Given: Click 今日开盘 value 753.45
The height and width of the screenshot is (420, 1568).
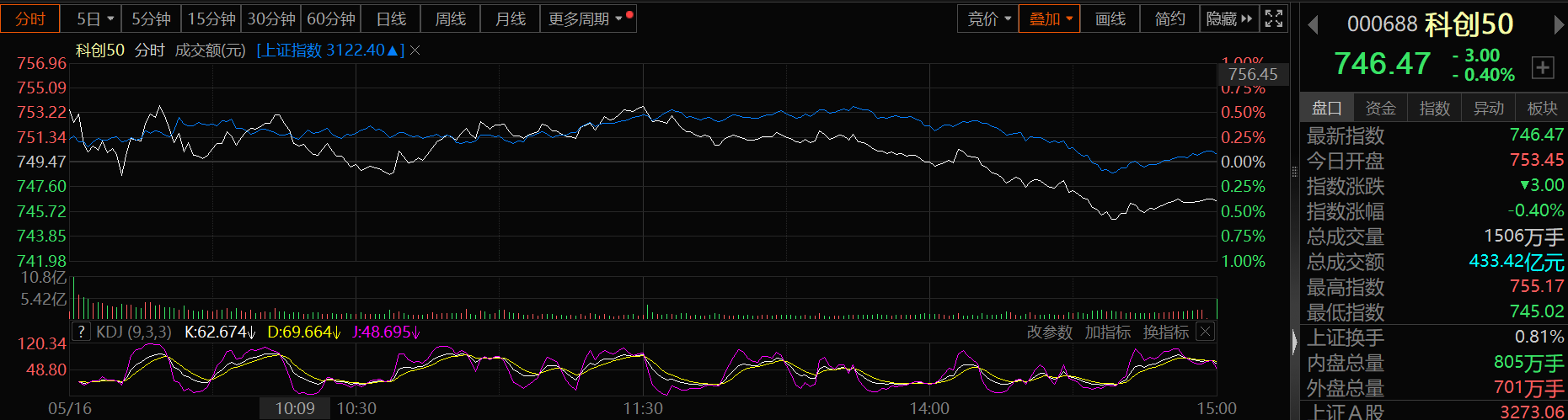Looking at the screenshot, I should (1537, 160).
